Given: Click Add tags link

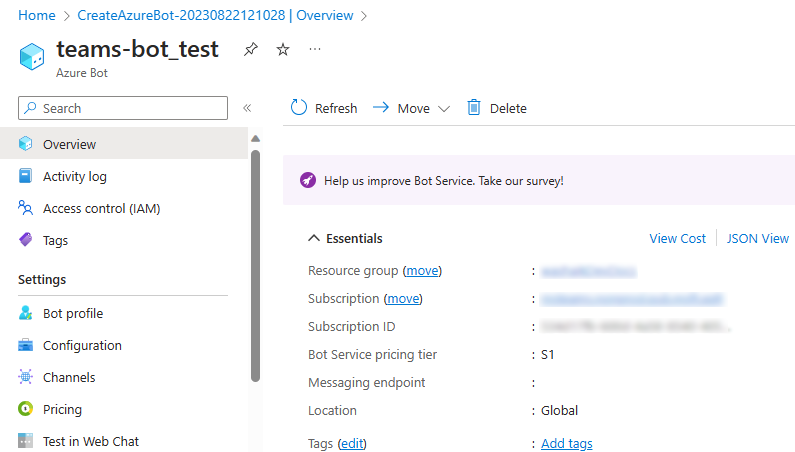Looking at the screenshot, I should point(566,444).
